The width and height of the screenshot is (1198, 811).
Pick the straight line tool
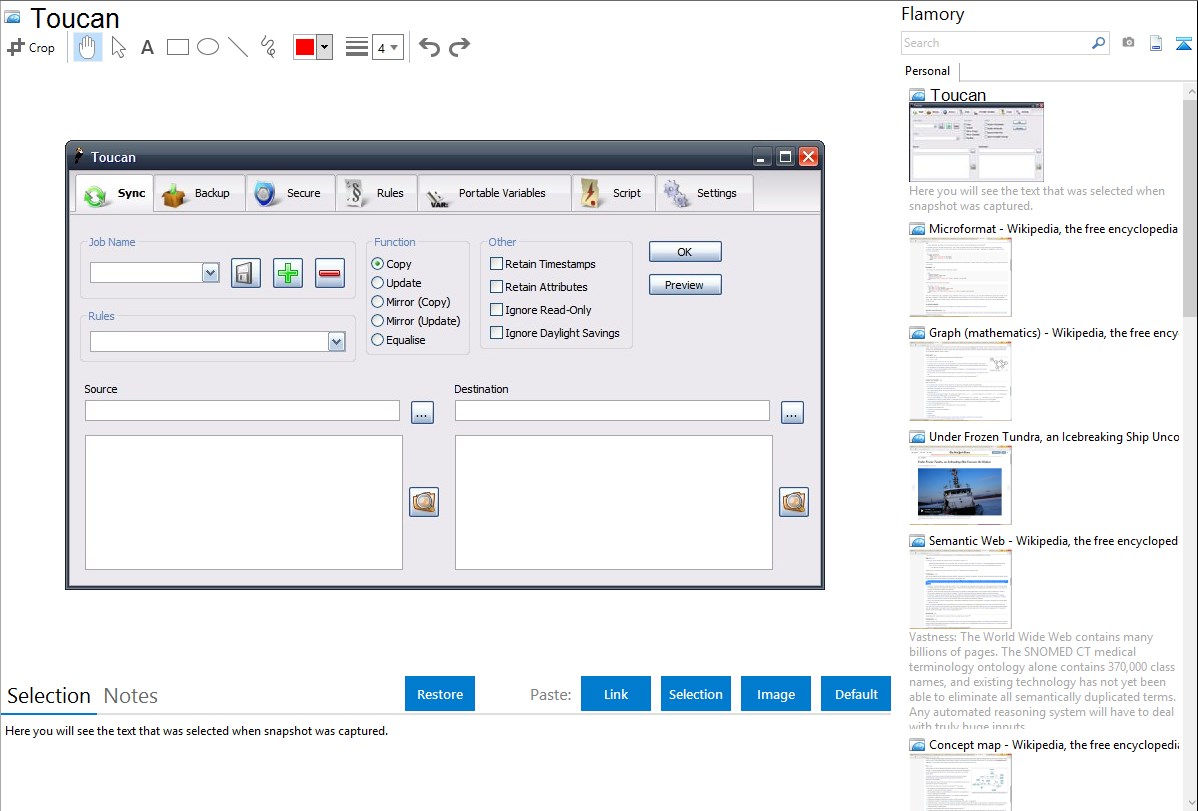coord(238,47)
